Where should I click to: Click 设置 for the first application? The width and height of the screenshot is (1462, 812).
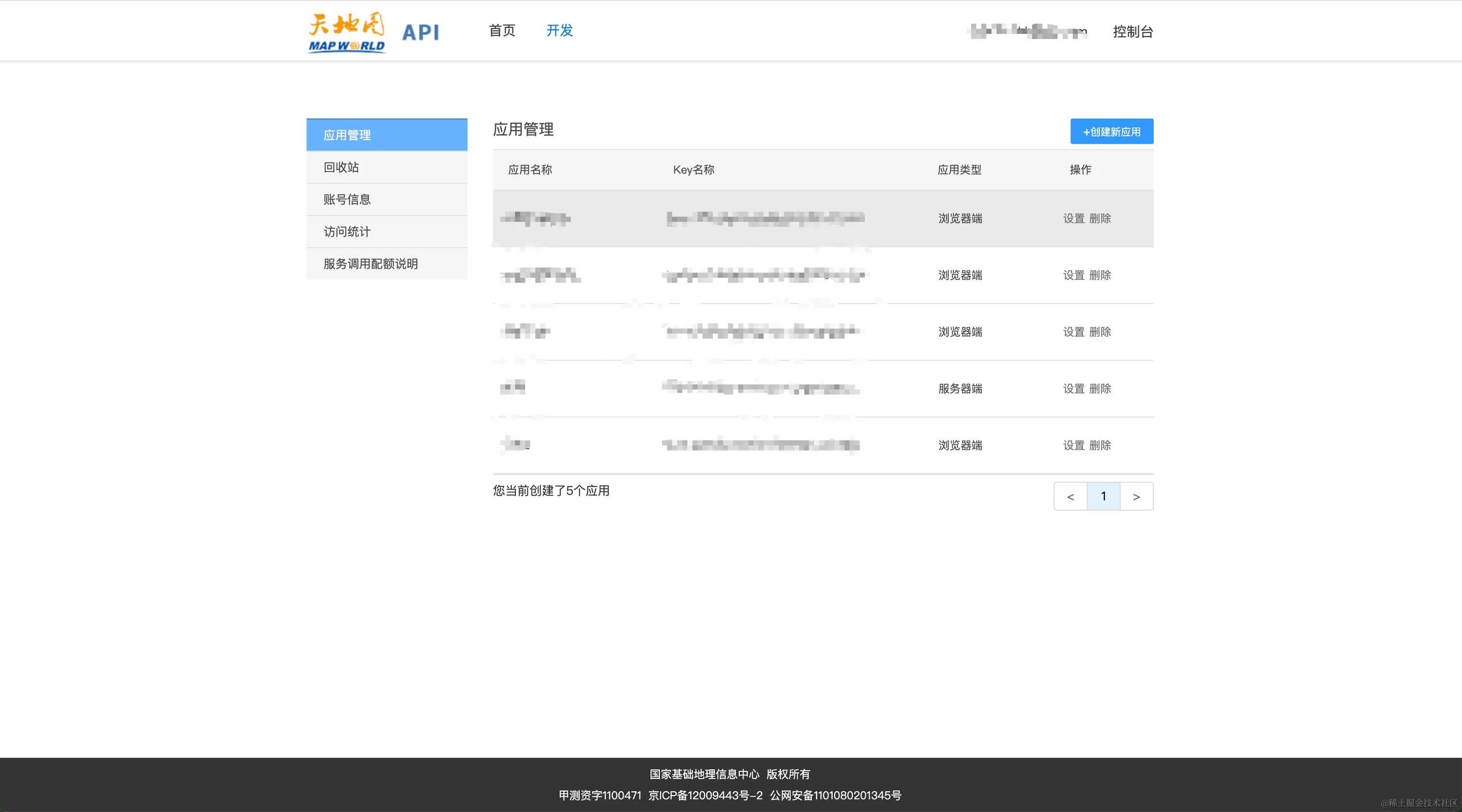point(1073,218)
